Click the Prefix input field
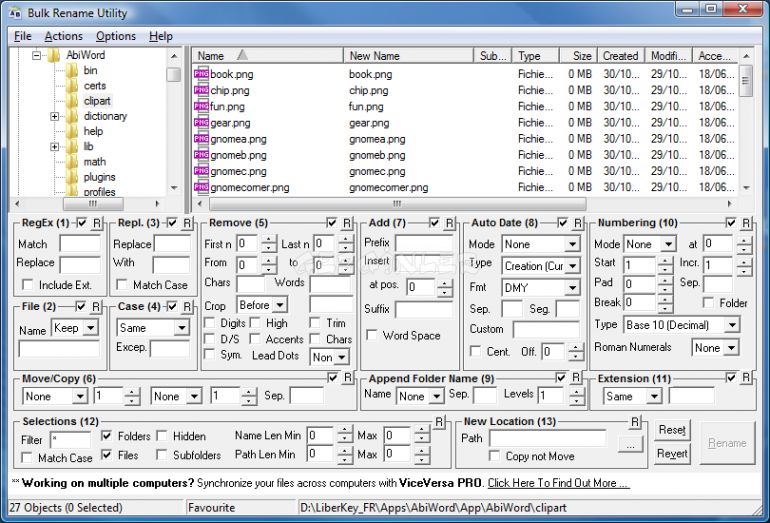 pyautogui.click(x=424, y=243)
